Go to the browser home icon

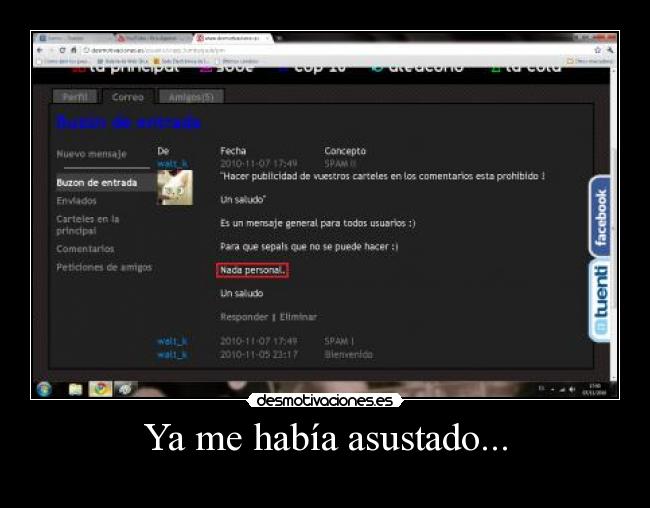[73, 50]
